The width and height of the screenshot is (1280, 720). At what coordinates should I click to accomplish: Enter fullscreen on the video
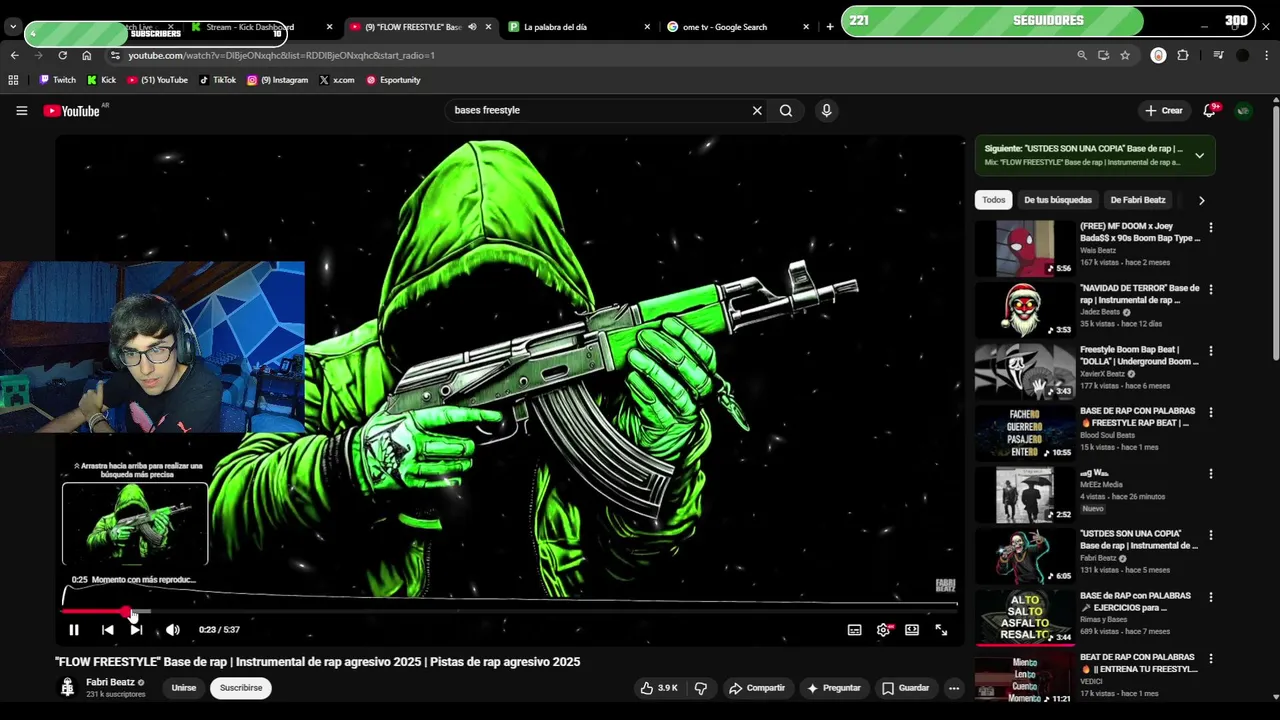941,630
